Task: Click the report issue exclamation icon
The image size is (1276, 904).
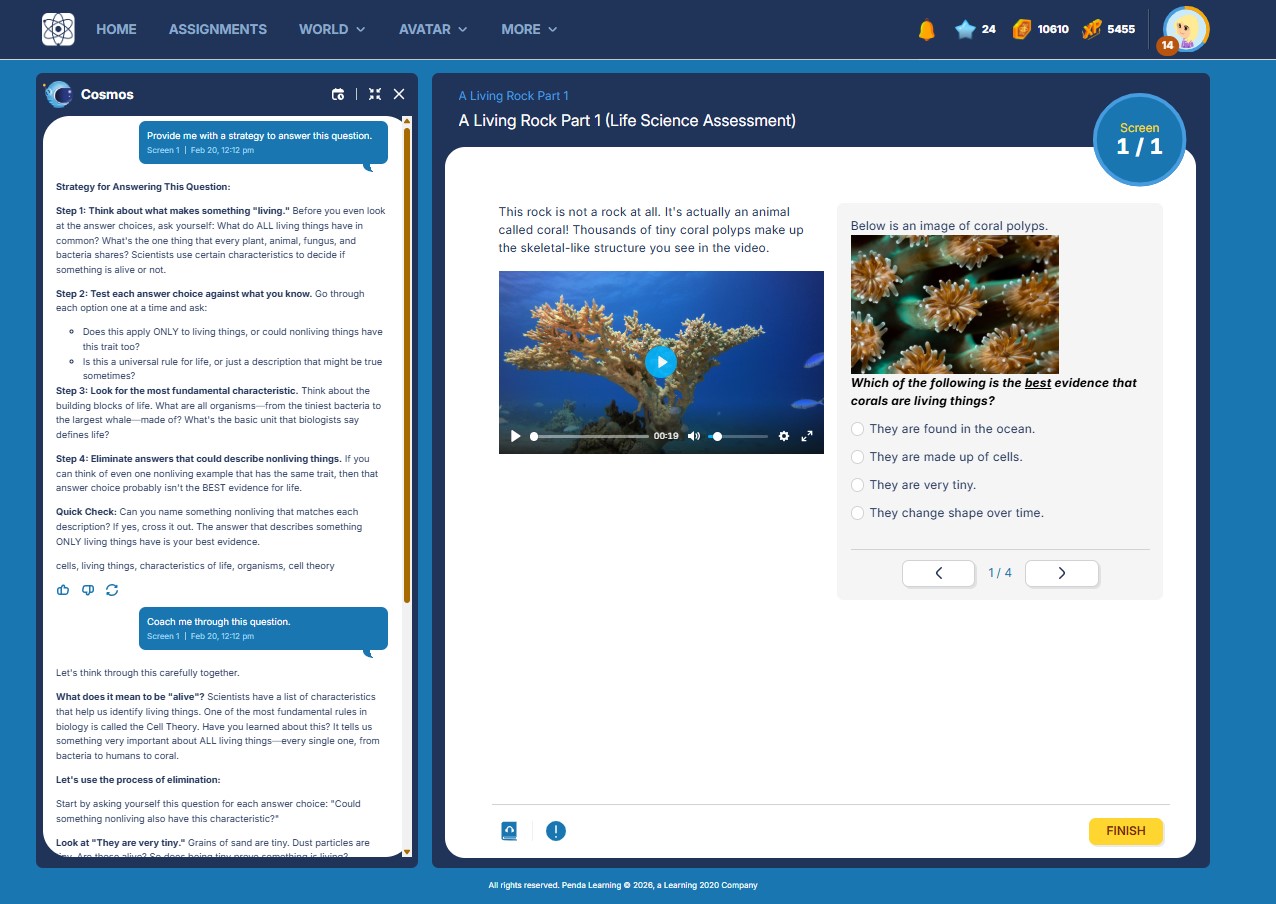Action: tap(556, 831)
